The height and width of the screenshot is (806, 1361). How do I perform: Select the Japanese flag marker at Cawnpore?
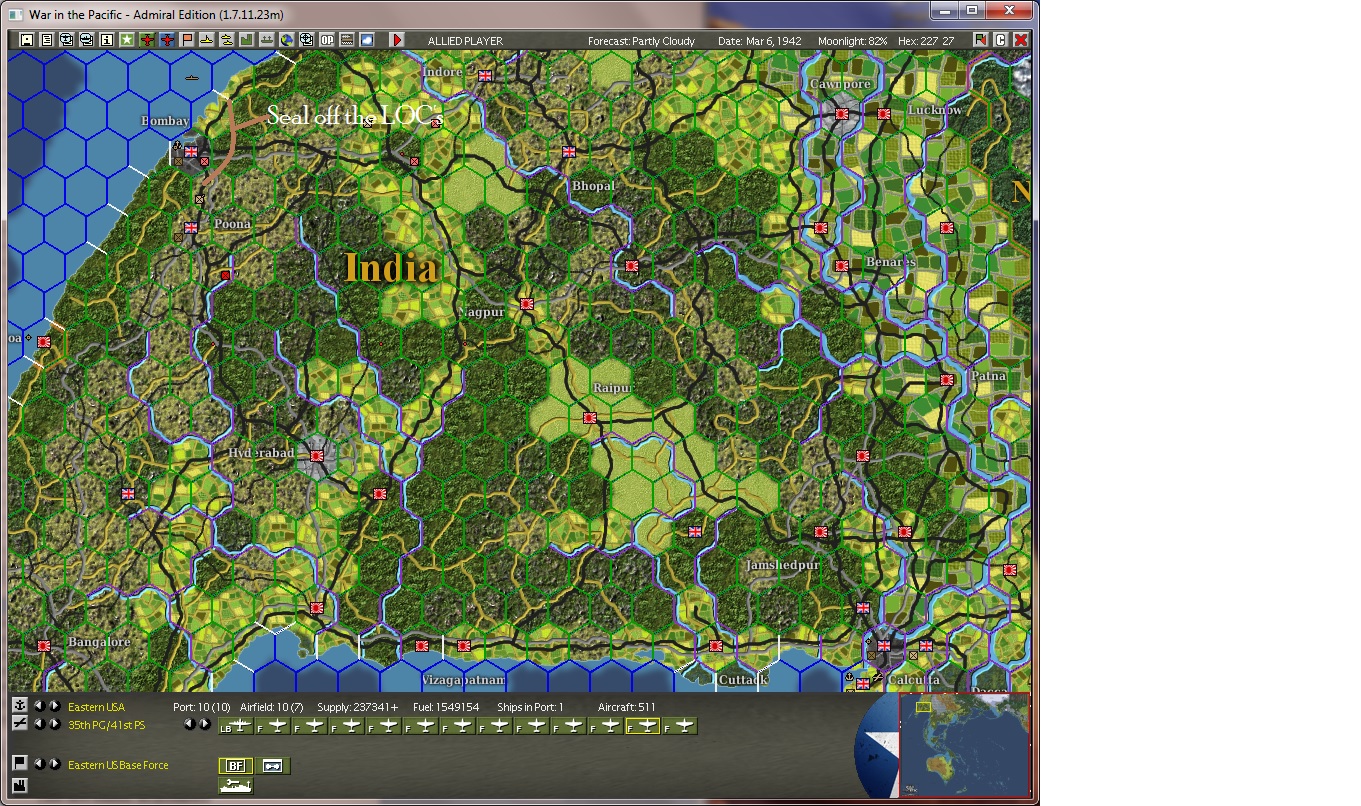[x=842, y=114]
